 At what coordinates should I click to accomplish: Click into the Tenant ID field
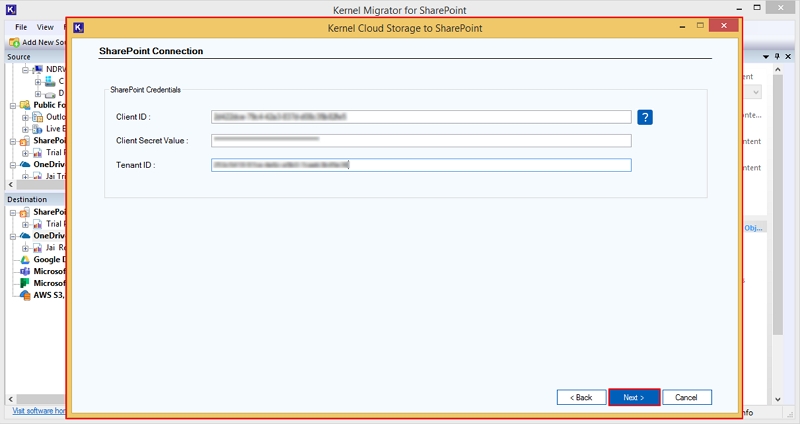[421, 165]
